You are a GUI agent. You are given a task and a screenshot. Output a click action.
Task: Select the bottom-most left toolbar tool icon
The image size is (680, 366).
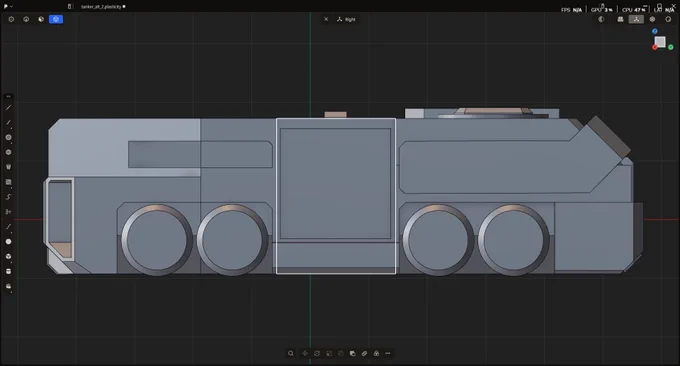coord(8,286)
